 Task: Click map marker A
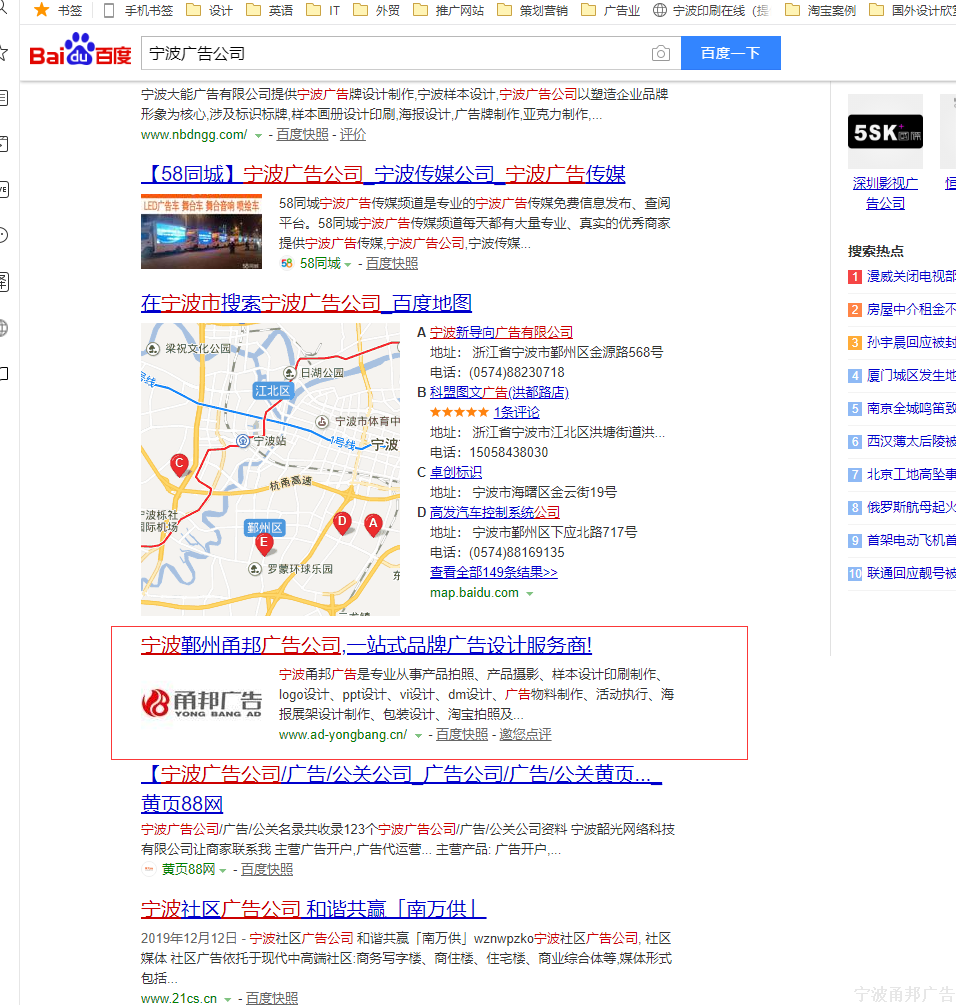click(373, 524)
